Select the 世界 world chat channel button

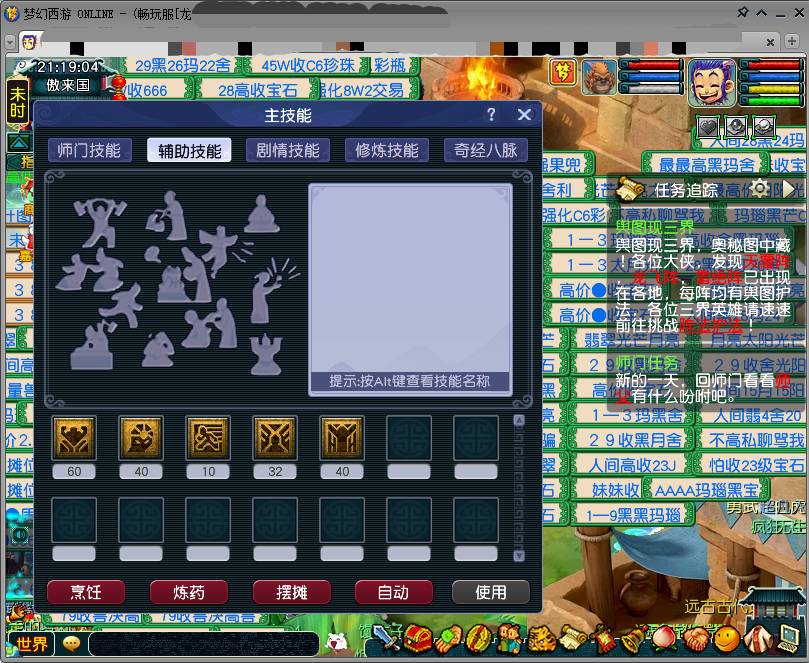pos(31,643)
